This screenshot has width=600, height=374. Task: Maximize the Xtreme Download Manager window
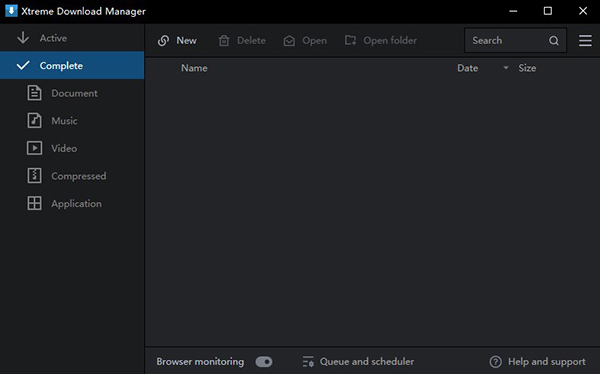548,11
